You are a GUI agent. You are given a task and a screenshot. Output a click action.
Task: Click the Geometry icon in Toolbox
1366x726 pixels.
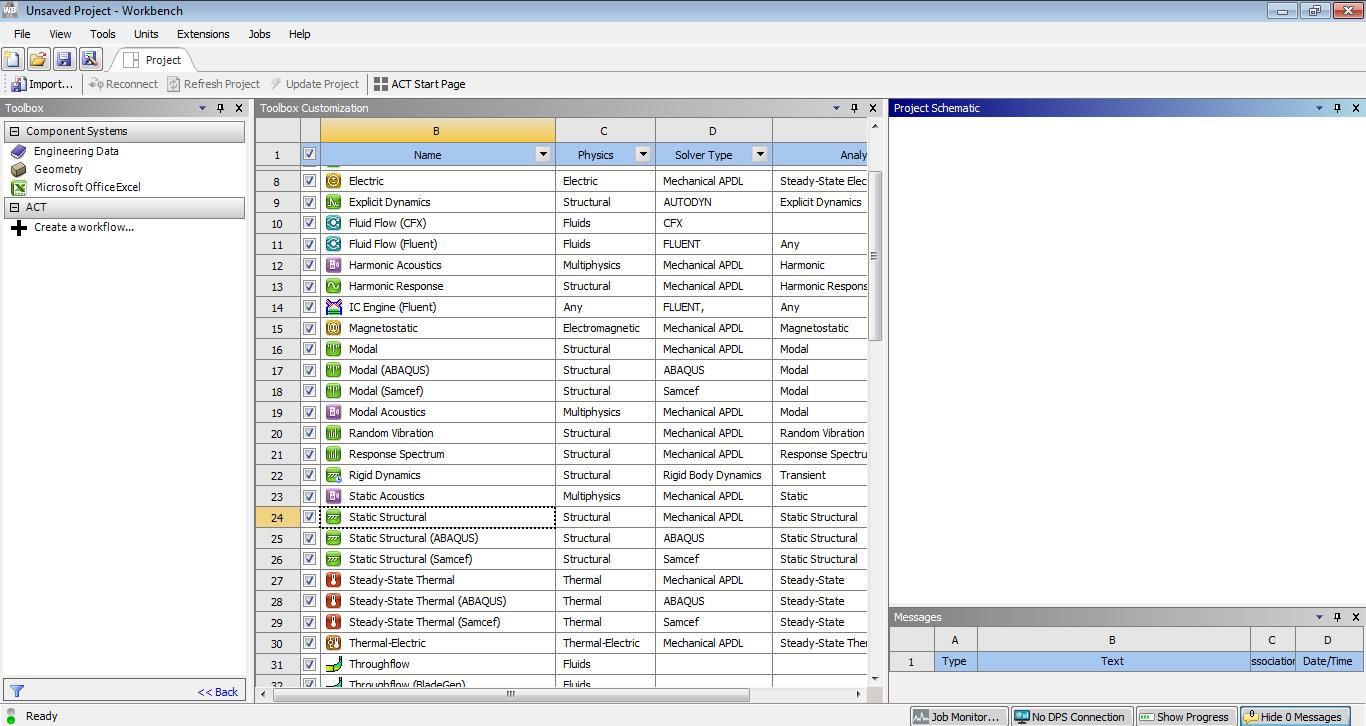tap(18, 169)
